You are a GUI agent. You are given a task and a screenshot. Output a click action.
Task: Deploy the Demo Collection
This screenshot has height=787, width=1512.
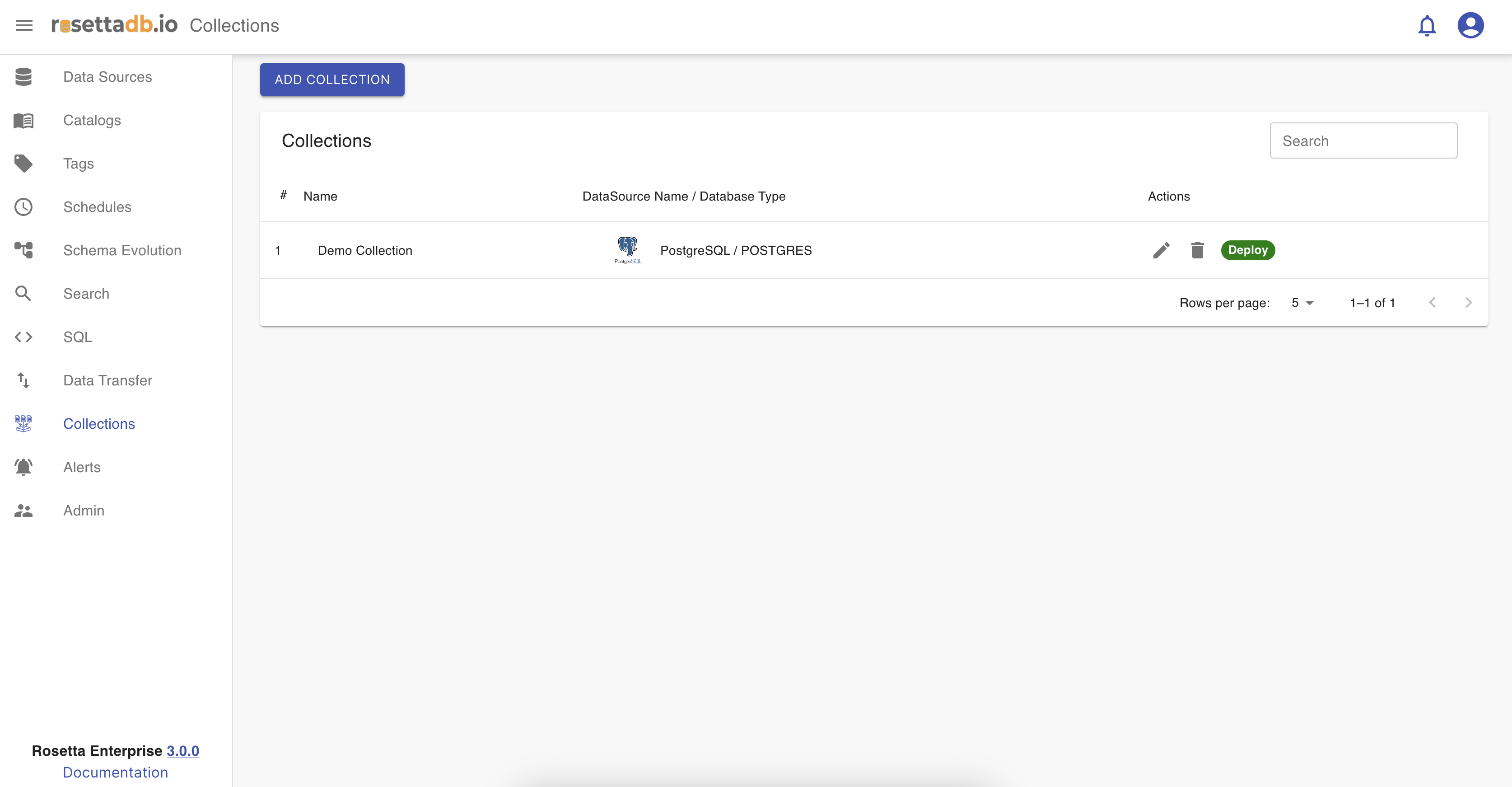pos(1248,250)
